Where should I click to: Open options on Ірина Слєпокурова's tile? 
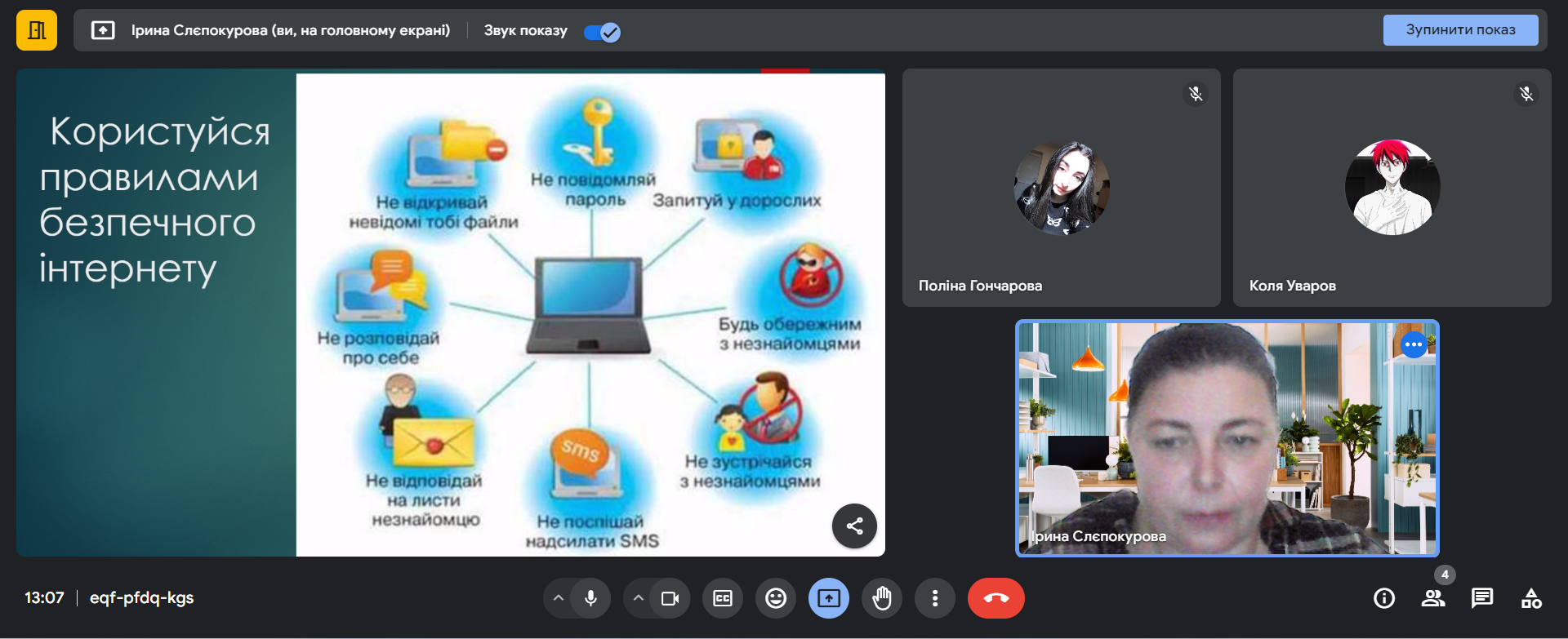pos(1414,345)
